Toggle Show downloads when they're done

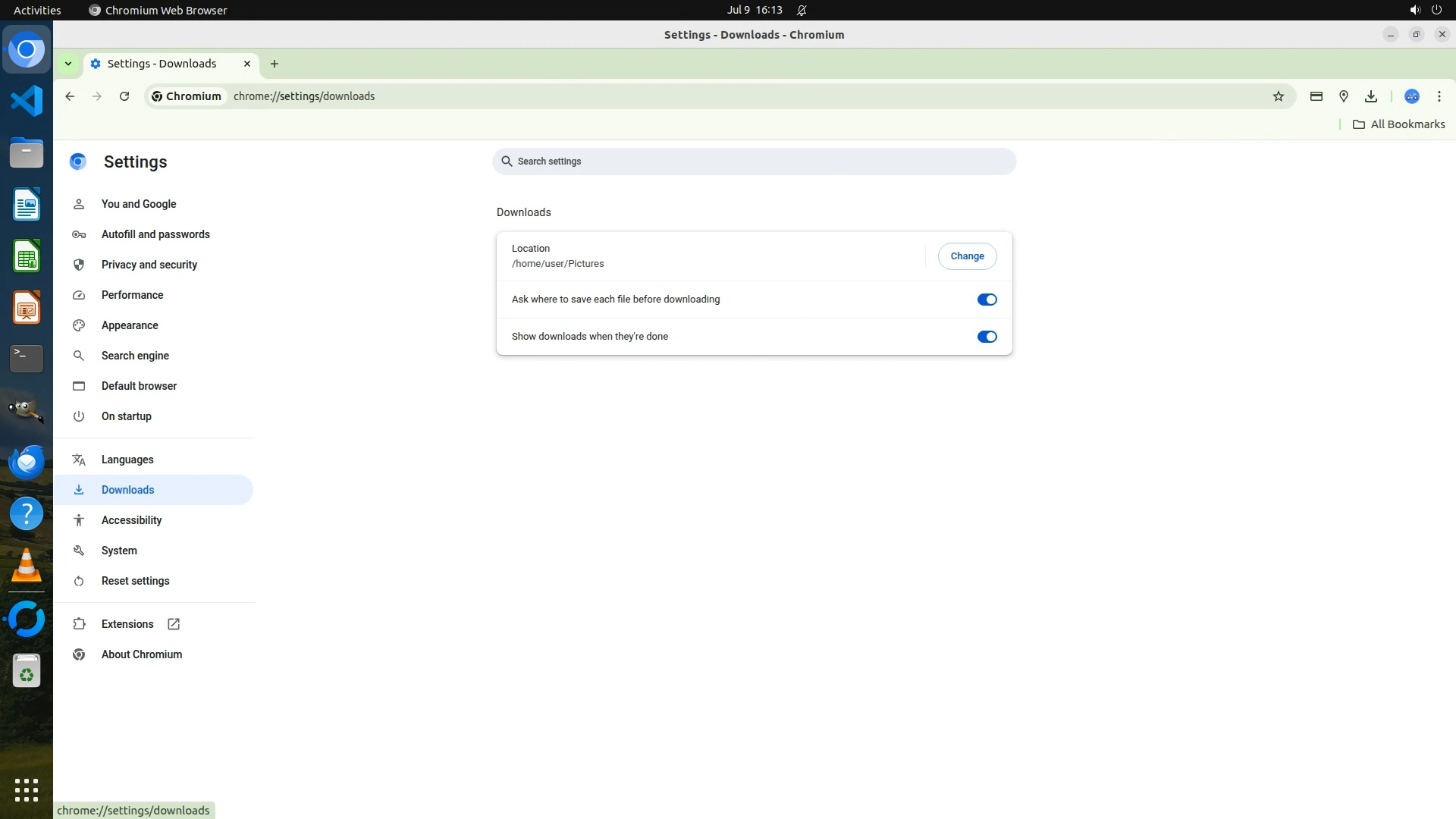point(987,337)
